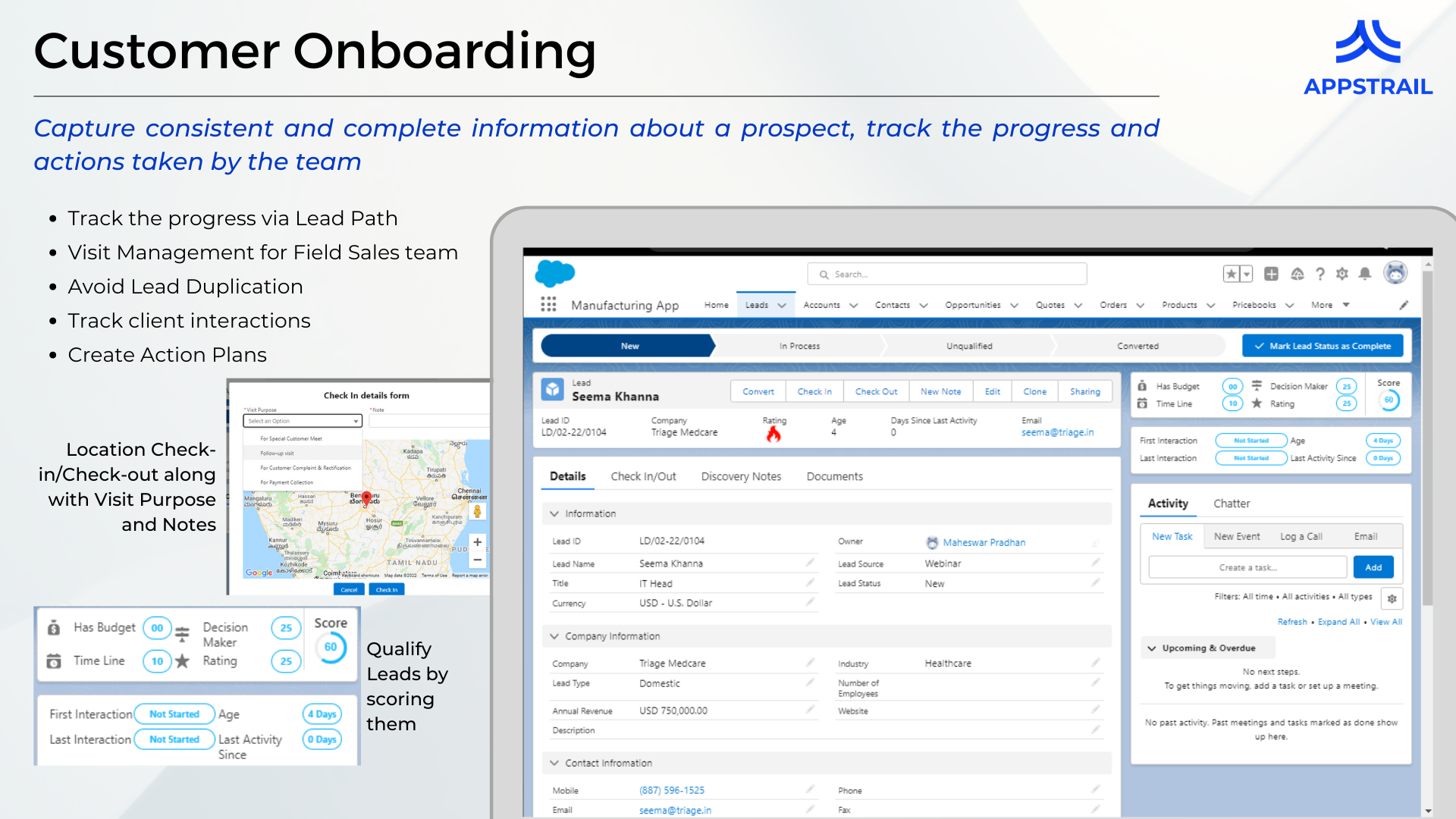Open the favorites list dropdown arrow
This screenshot has width=1456, height=819.
click(1247, 274)
